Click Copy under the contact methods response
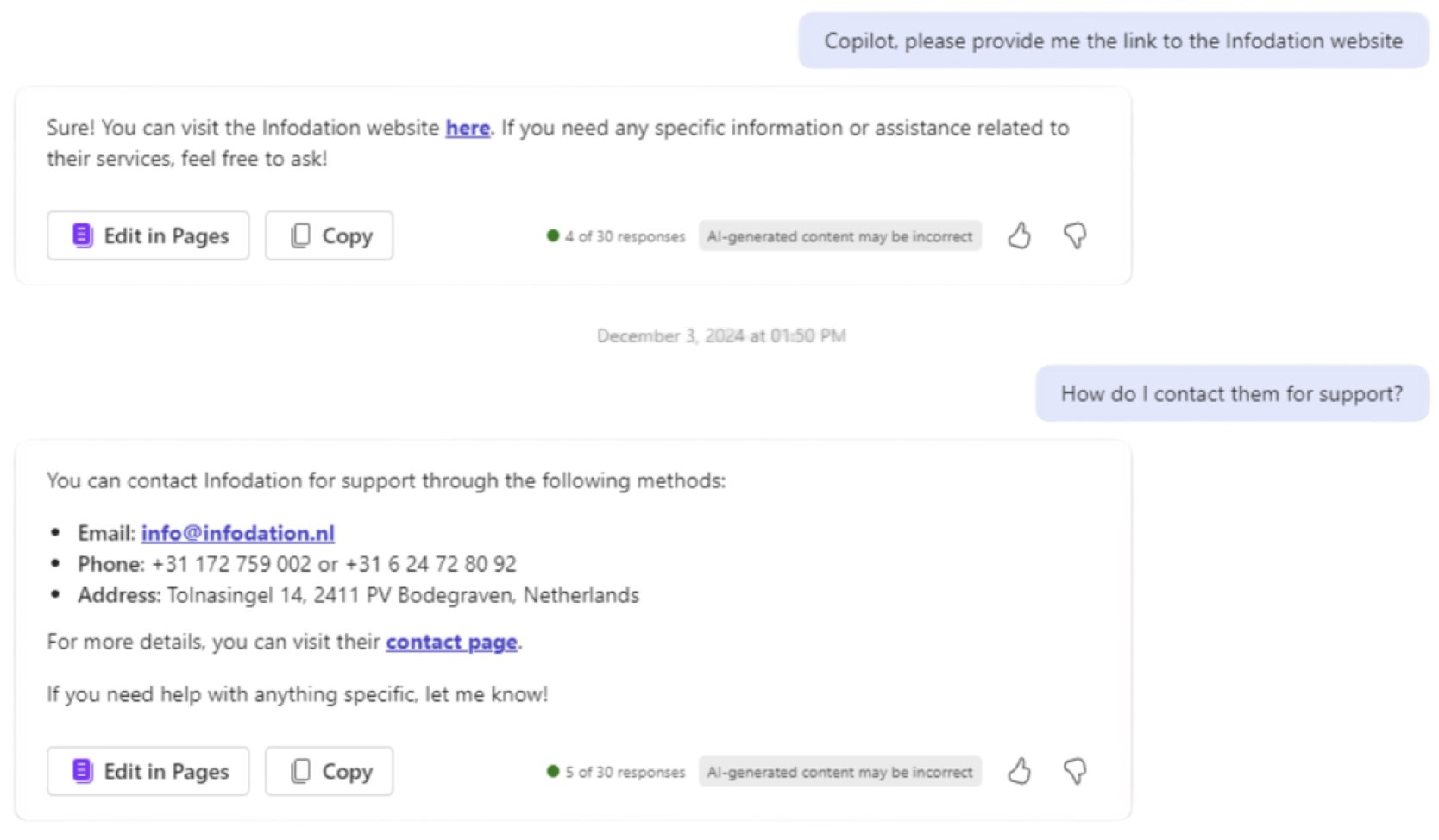 (329, 771)
